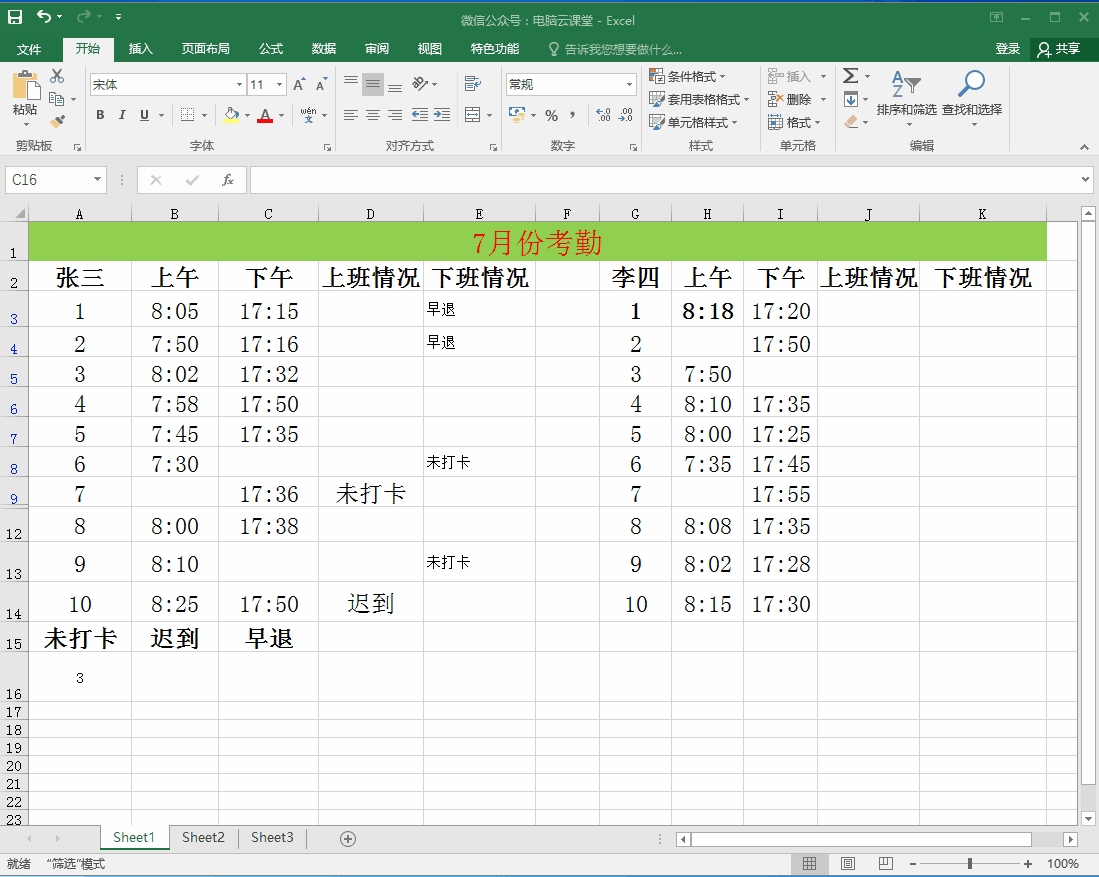This screenshot has width=1099, height=877.
Task: Toggle align text left
Action: tap(351, 115)
